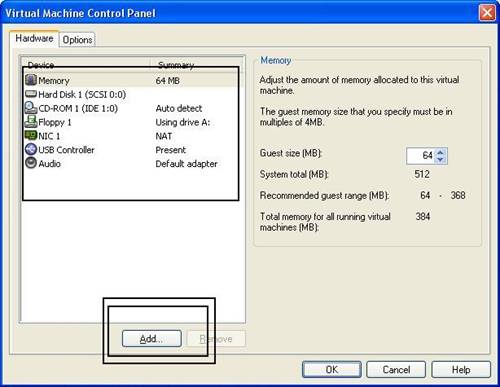Open the Hardware tab

[x=34, y=39]
